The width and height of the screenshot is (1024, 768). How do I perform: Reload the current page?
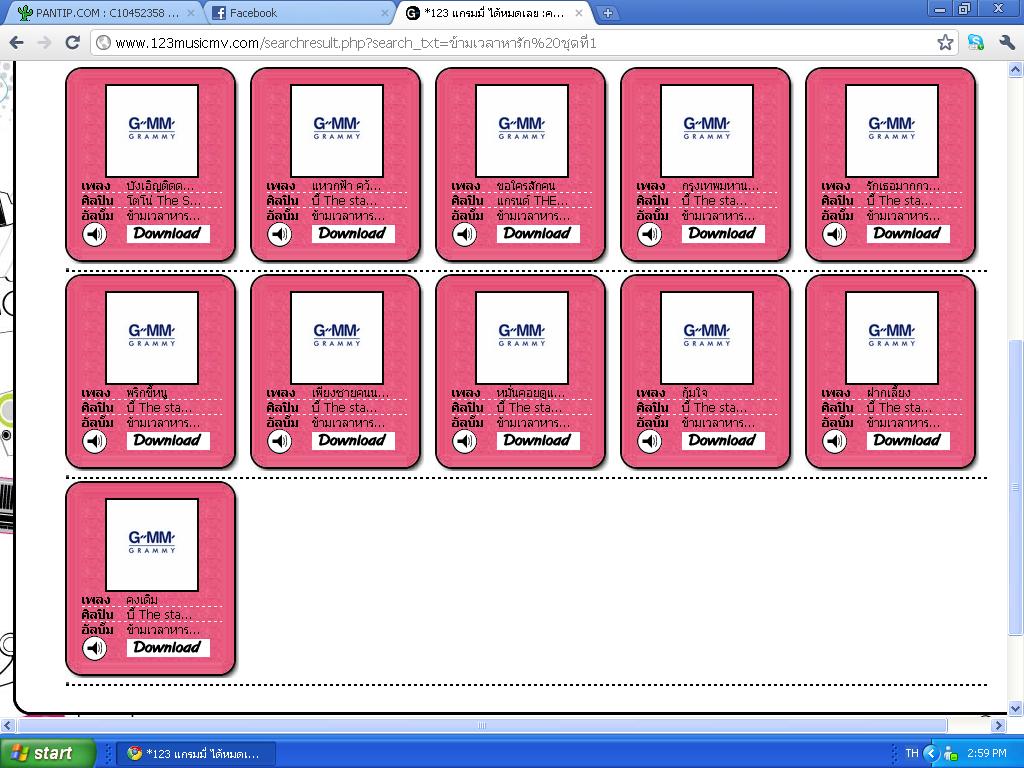point(72,43)
